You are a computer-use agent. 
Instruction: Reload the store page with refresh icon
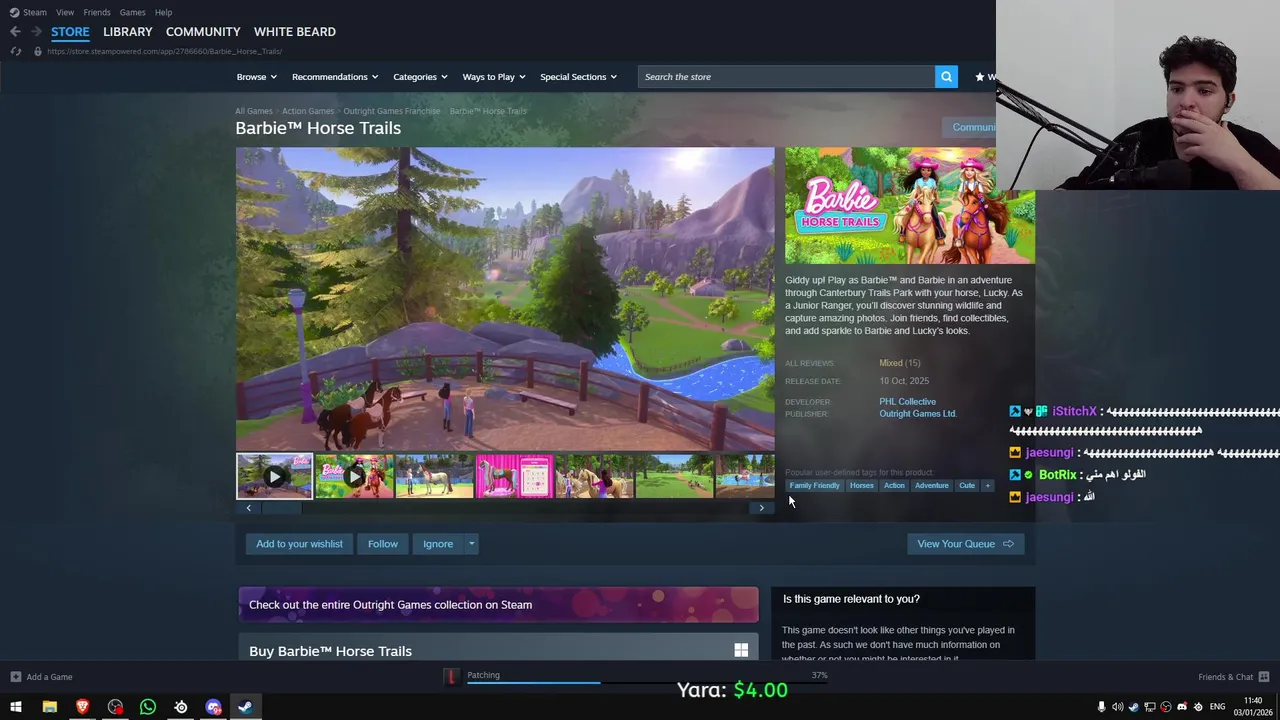[15, 51]
